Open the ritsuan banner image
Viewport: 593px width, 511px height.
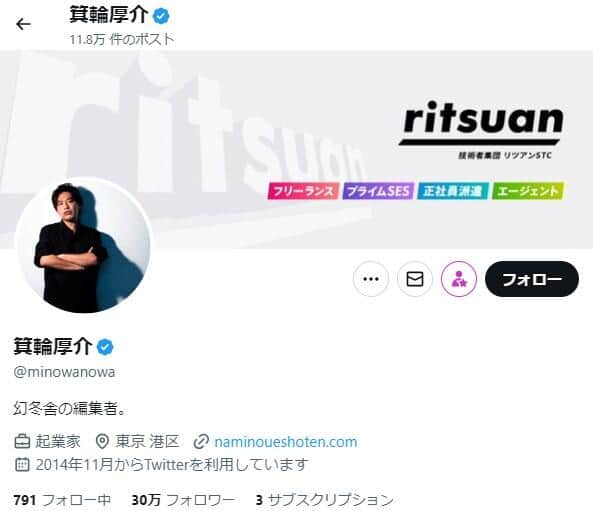(296, 149)
